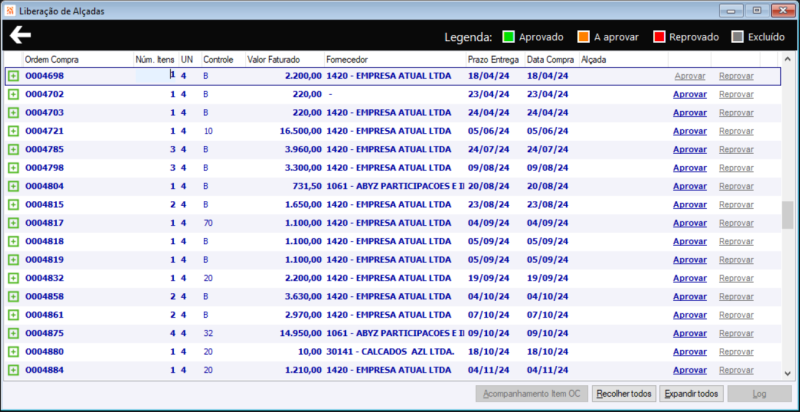
Task: Sort by Ordem Compra column header
Action: [x=78, y=60]
